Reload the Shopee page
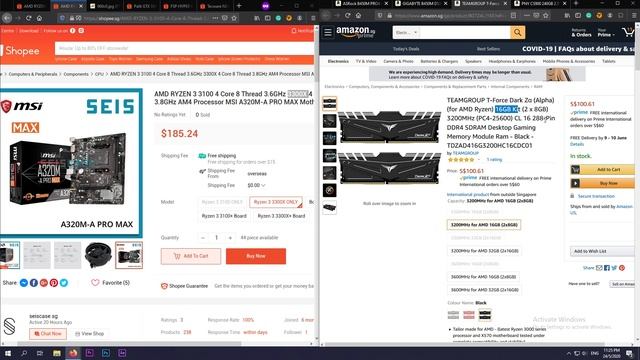Image resolution: width=640 pixels, height=360 pixels. 29,18
